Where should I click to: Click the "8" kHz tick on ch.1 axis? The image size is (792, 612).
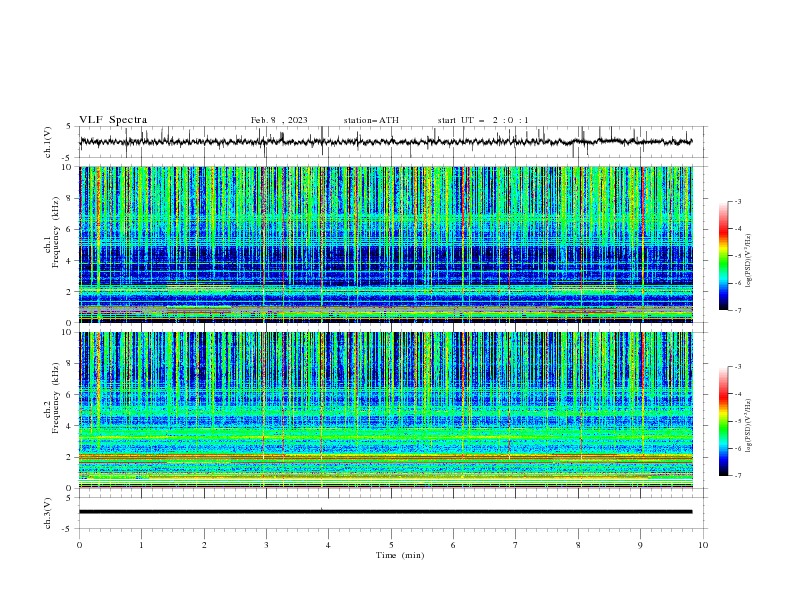click(71, 198)
